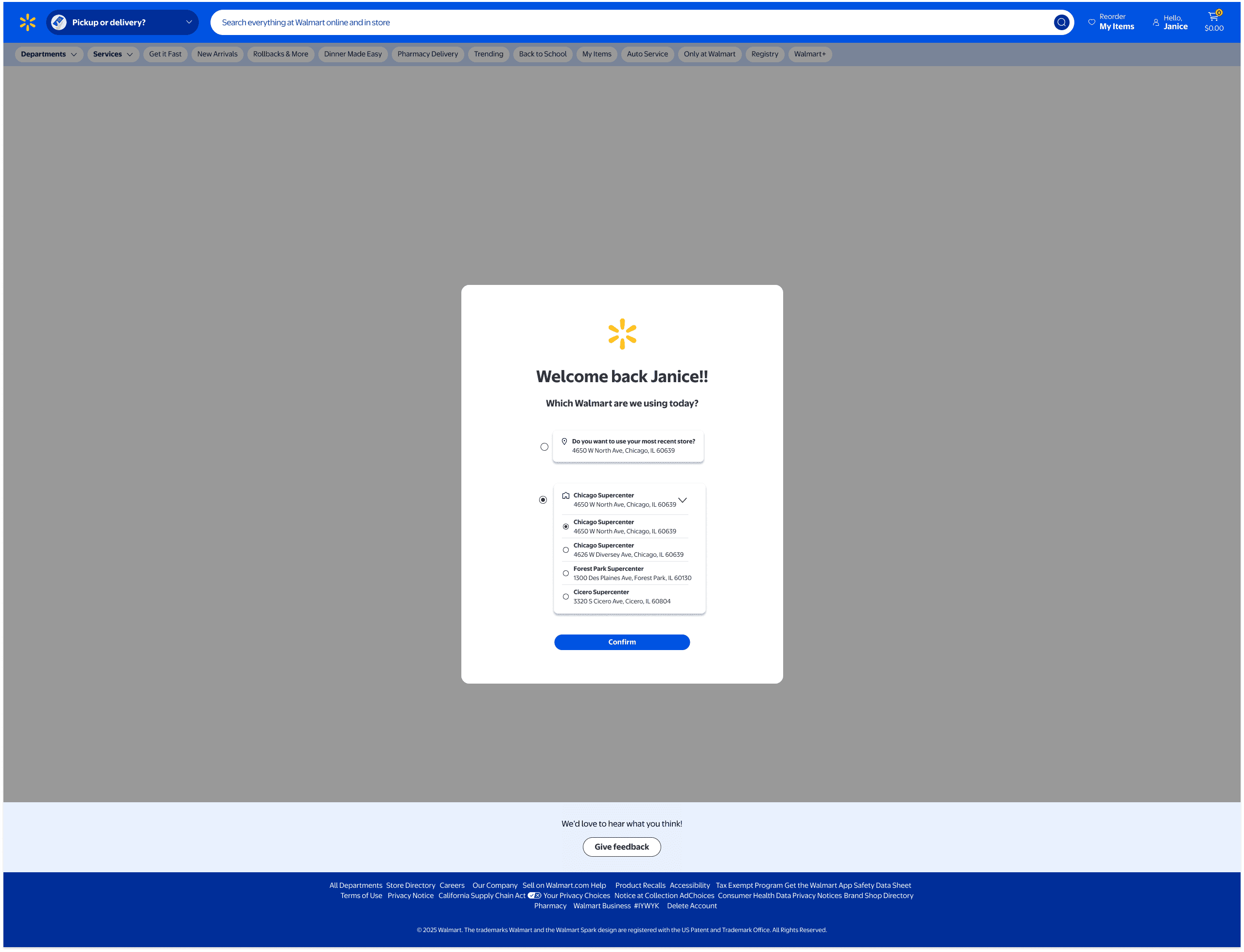
Task: Pick the Cicero Supercenter radio option
Action: click(565, 596)
